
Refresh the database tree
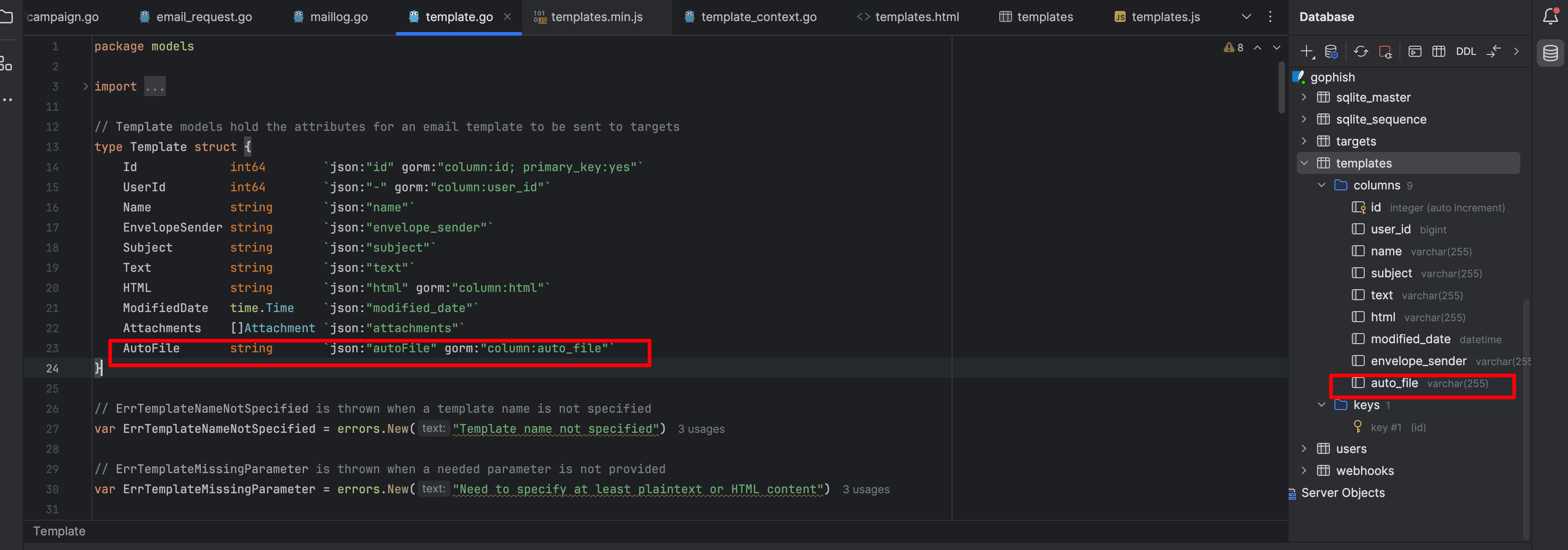(1361, 52)
